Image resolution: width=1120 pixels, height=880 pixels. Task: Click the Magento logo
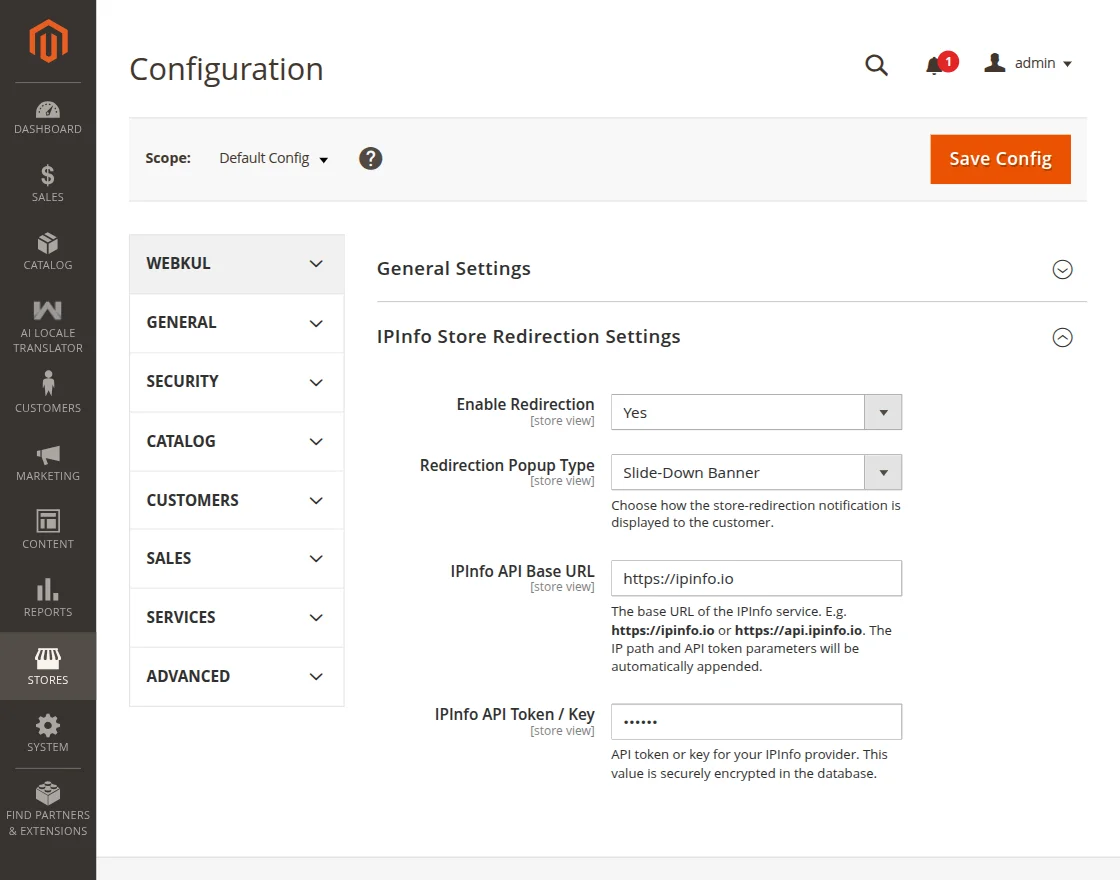pos(48,41)
